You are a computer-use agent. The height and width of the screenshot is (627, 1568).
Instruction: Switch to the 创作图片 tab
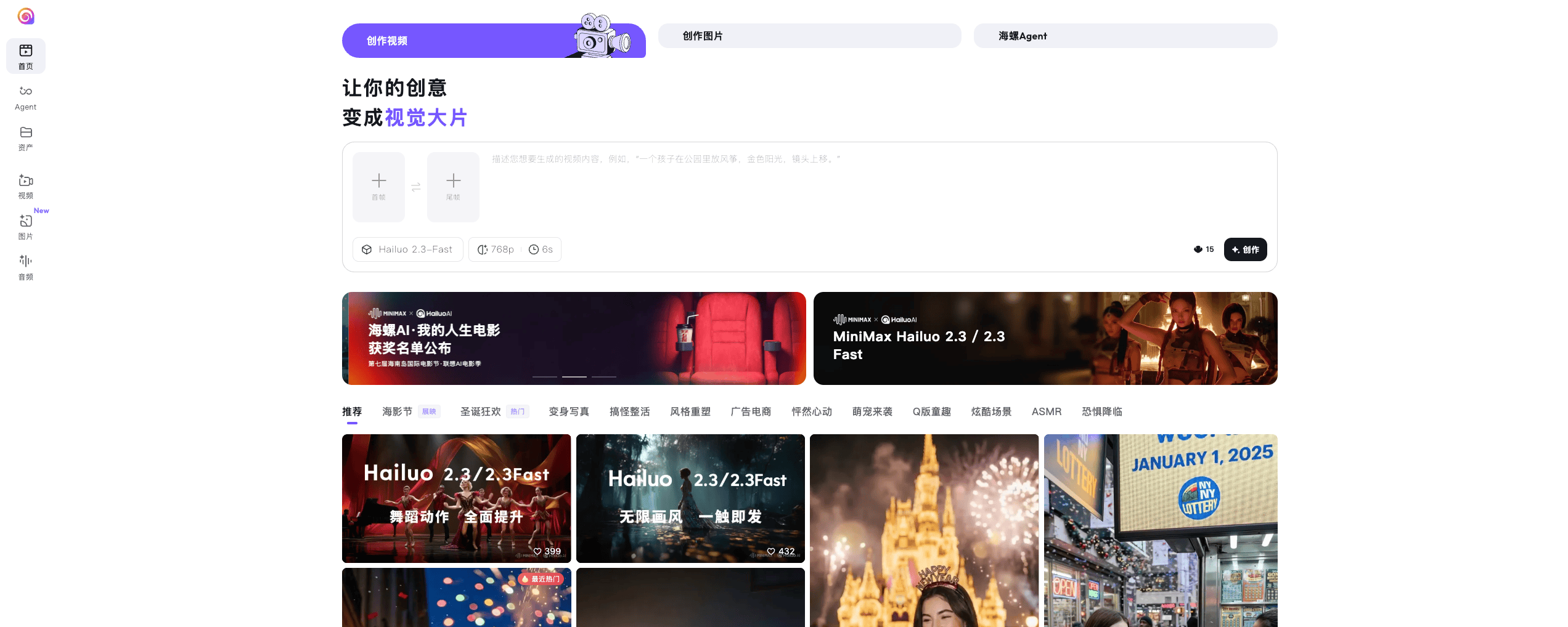coord(810,36)
